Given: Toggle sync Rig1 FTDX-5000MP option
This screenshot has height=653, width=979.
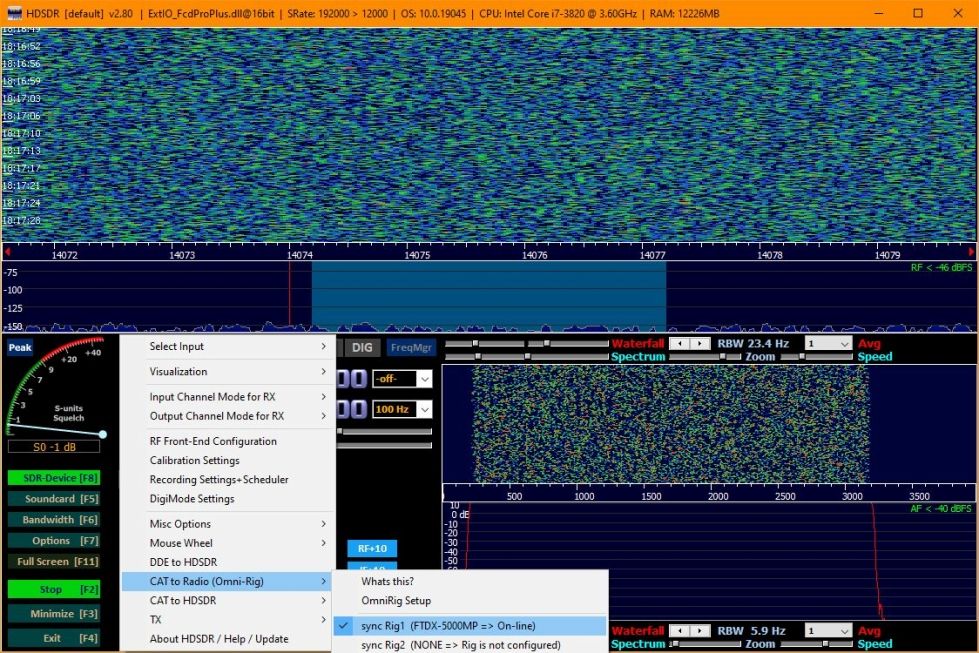Looking at the screenshot, I should point(448,626).
